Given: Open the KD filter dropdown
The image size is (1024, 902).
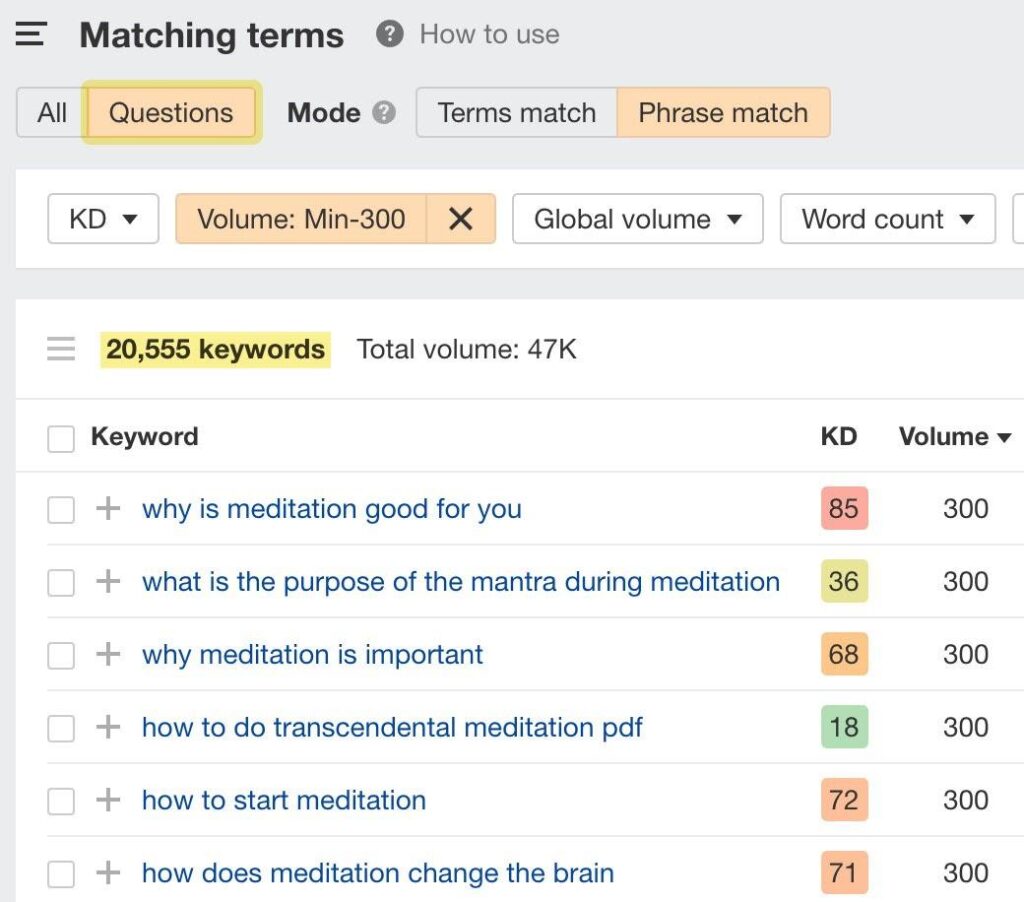Looking at the screenshot, I should (x=103, y=219).
